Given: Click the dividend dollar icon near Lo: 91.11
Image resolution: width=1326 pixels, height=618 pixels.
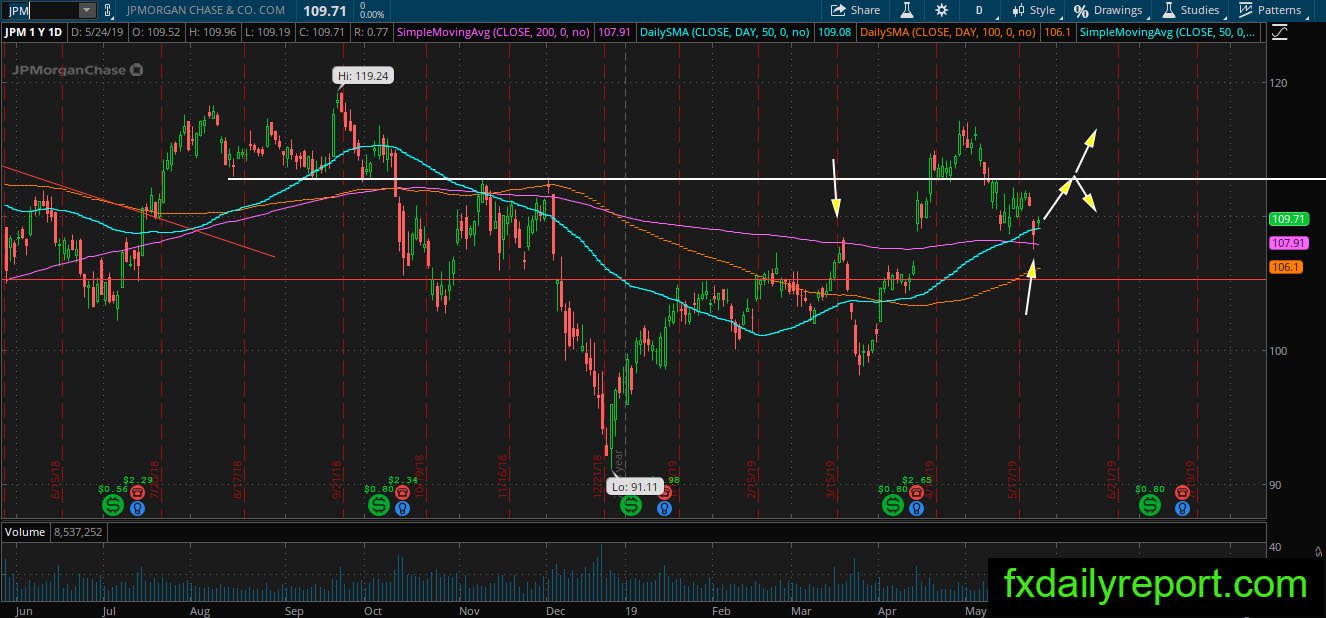Looking at the screenshot, I should pyautogui.click(x=631, y=505).
